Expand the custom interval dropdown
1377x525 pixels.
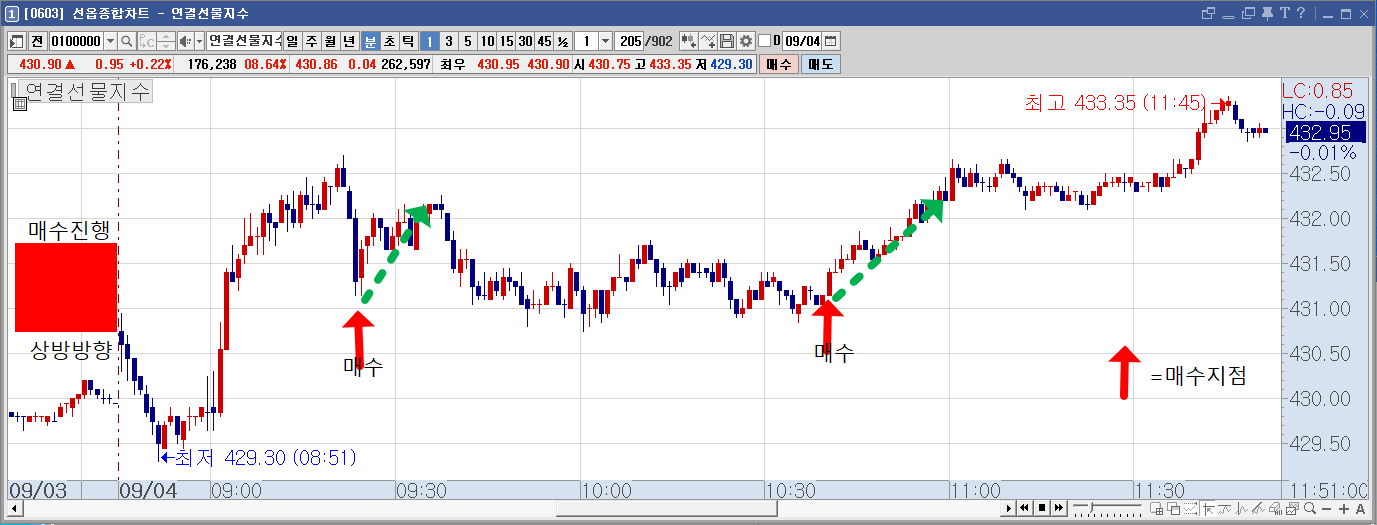click(x=605, y=41)
